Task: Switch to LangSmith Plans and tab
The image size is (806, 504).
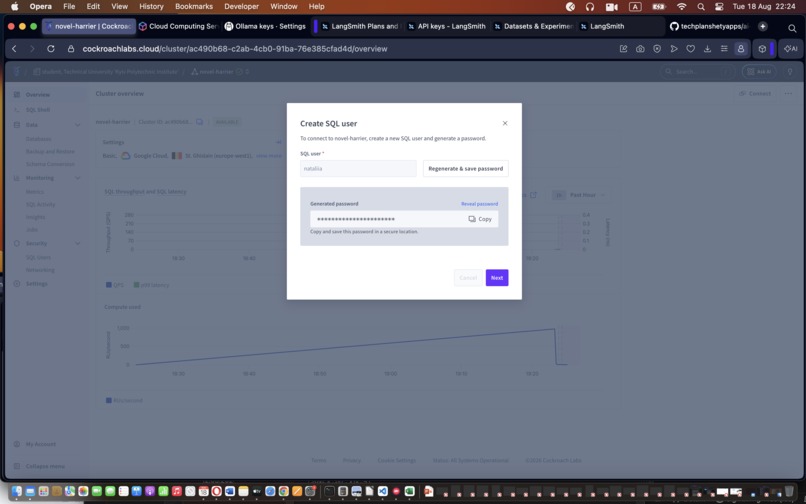Action: pyautogui.click(x=360, y=26)
